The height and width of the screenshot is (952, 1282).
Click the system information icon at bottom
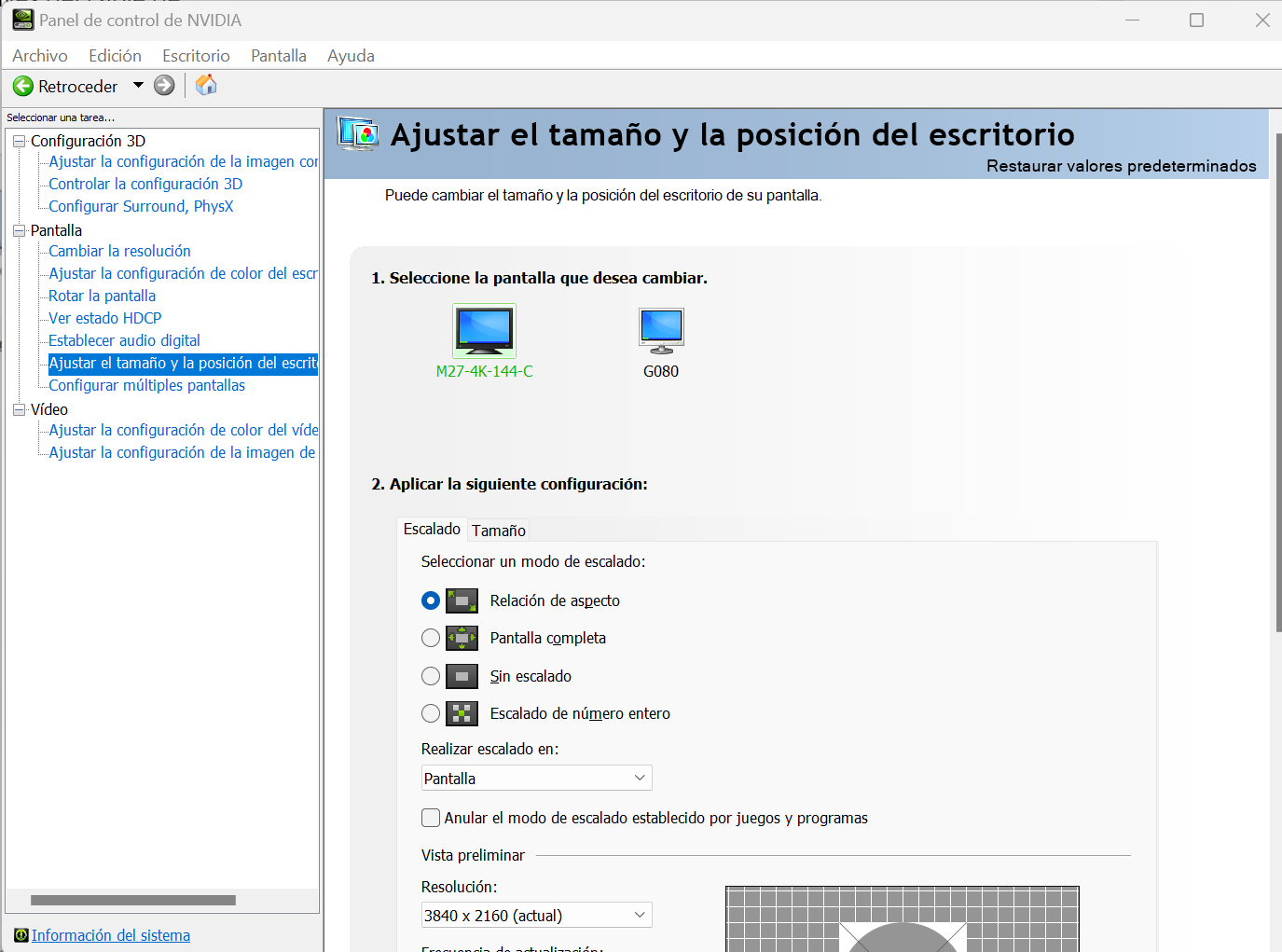[21, 935]
